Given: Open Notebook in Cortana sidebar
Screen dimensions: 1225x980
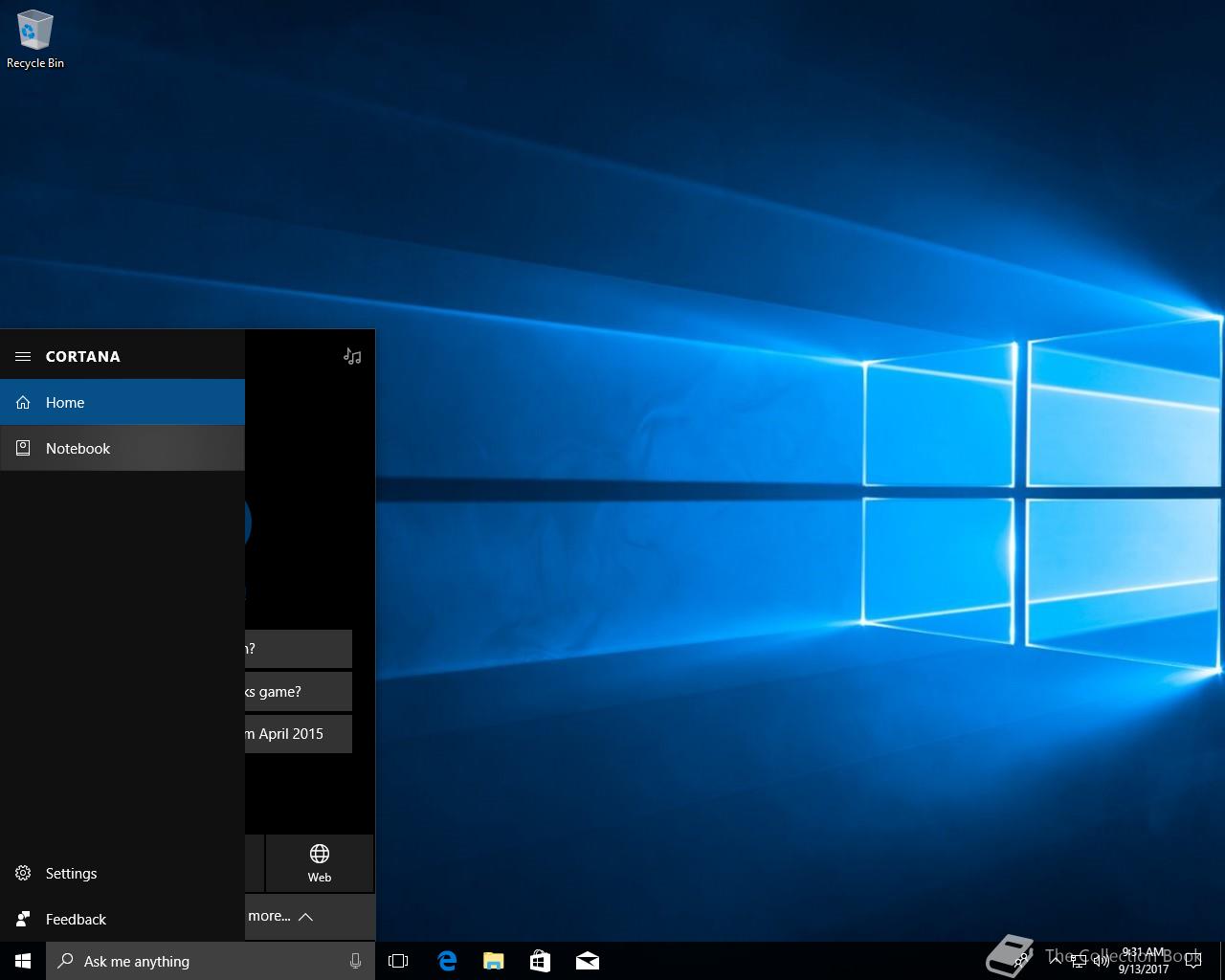Looking at the screenshot, I should pos(122,448).
